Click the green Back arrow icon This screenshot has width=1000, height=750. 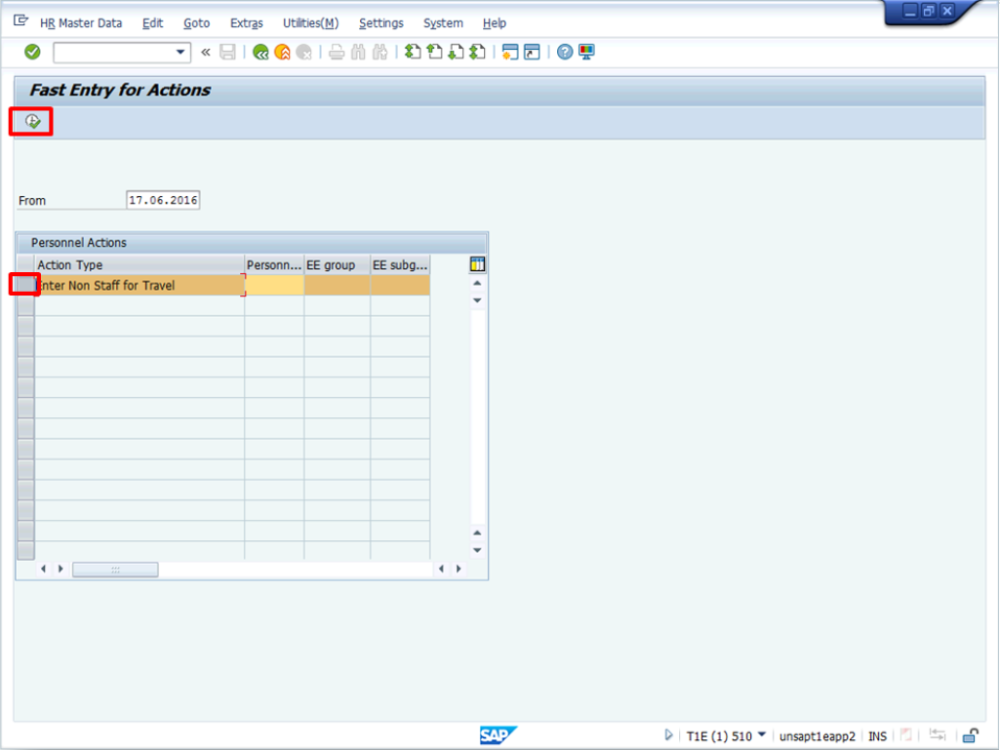260,52
